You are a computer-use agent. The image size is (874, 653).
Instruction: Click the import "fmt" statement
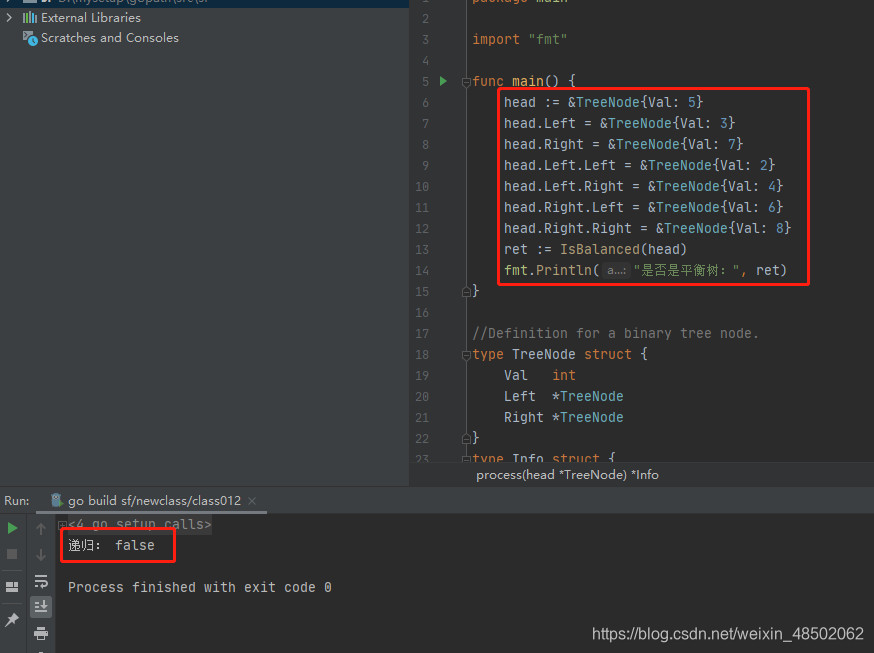pos(519,40)
